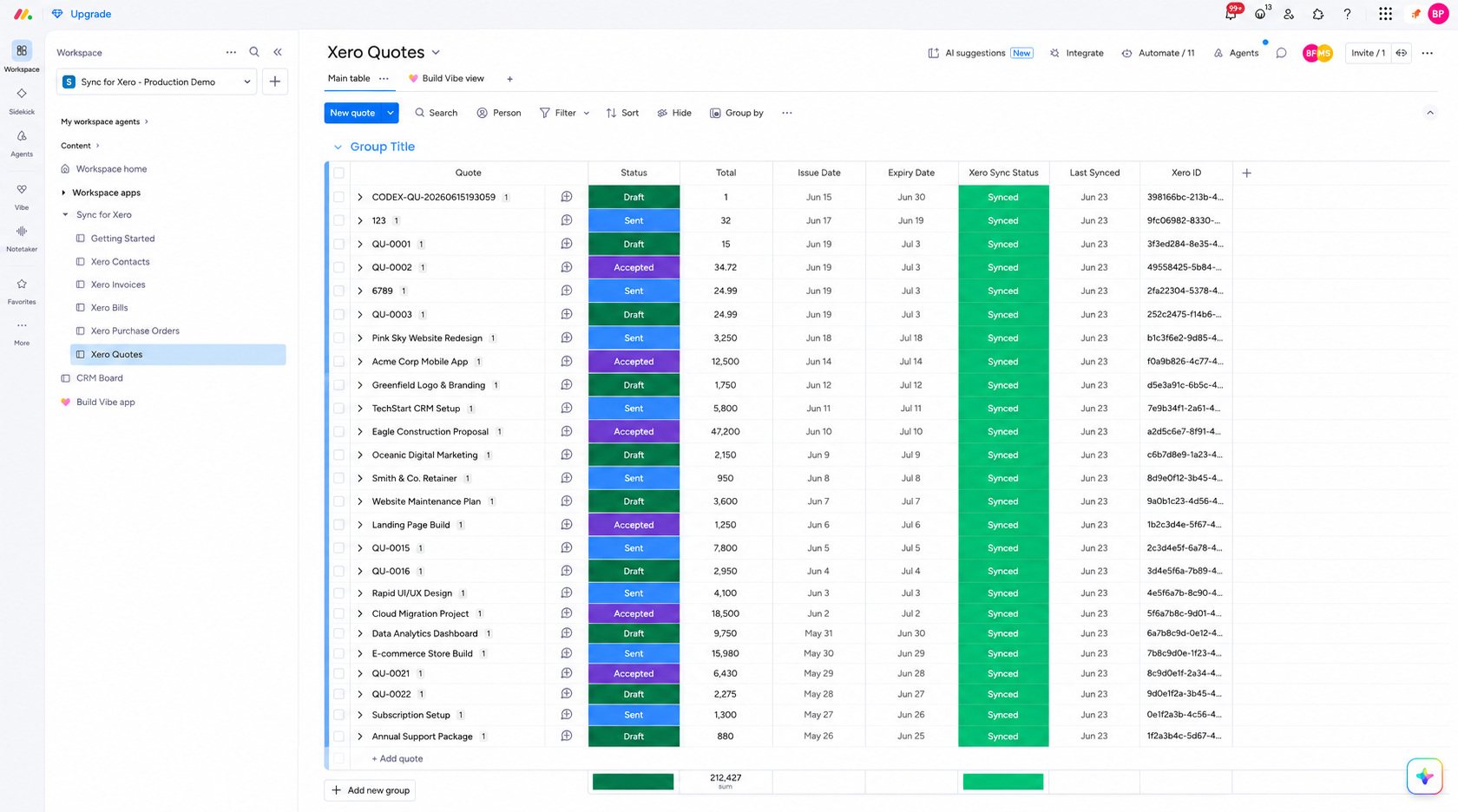Click the Upgrade link

click(82, 14)
